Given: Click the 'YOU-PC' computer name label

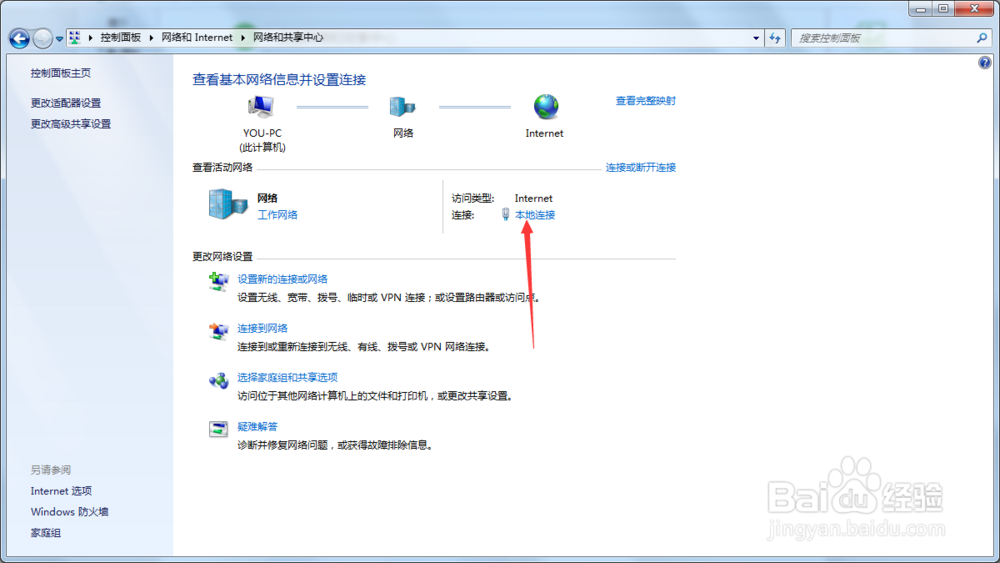Looking at the screenshot, I should click(262, 133).
